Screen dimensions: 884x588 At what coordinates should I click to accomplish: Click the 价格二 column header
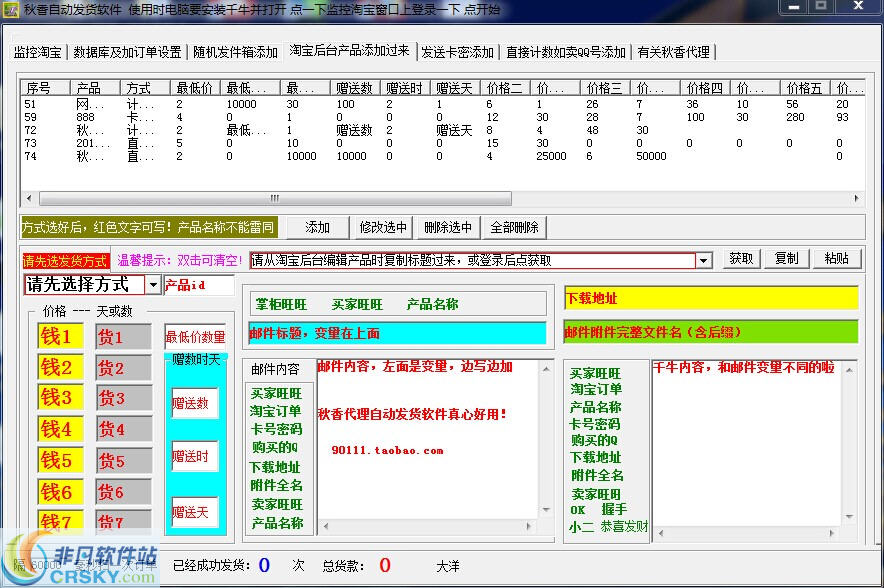(505, 88)
